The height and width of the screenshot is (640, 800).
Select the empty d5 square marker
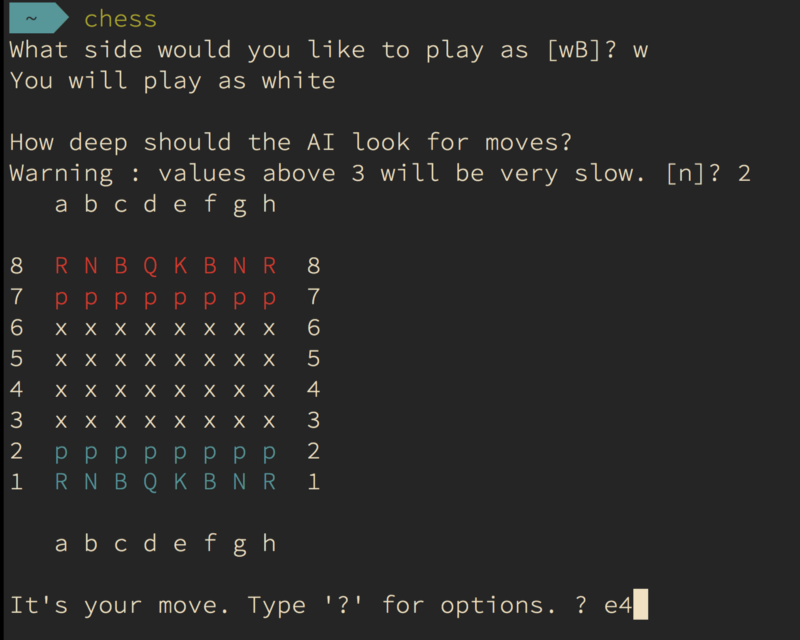pyautogui.click(x=150, y=359)
